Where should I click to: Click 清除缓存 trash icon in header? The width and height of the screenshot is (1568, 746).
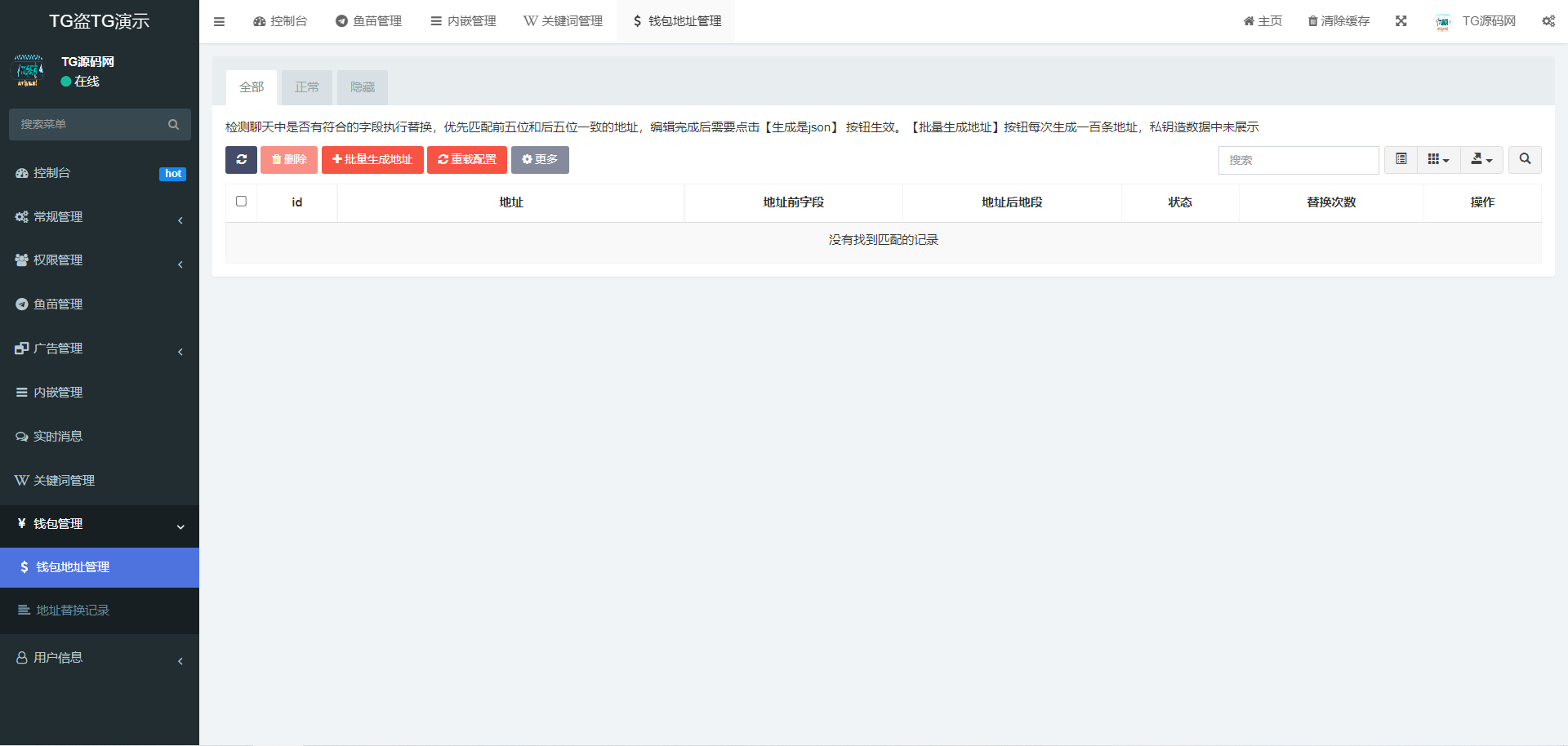click(x=1313, y=21)
